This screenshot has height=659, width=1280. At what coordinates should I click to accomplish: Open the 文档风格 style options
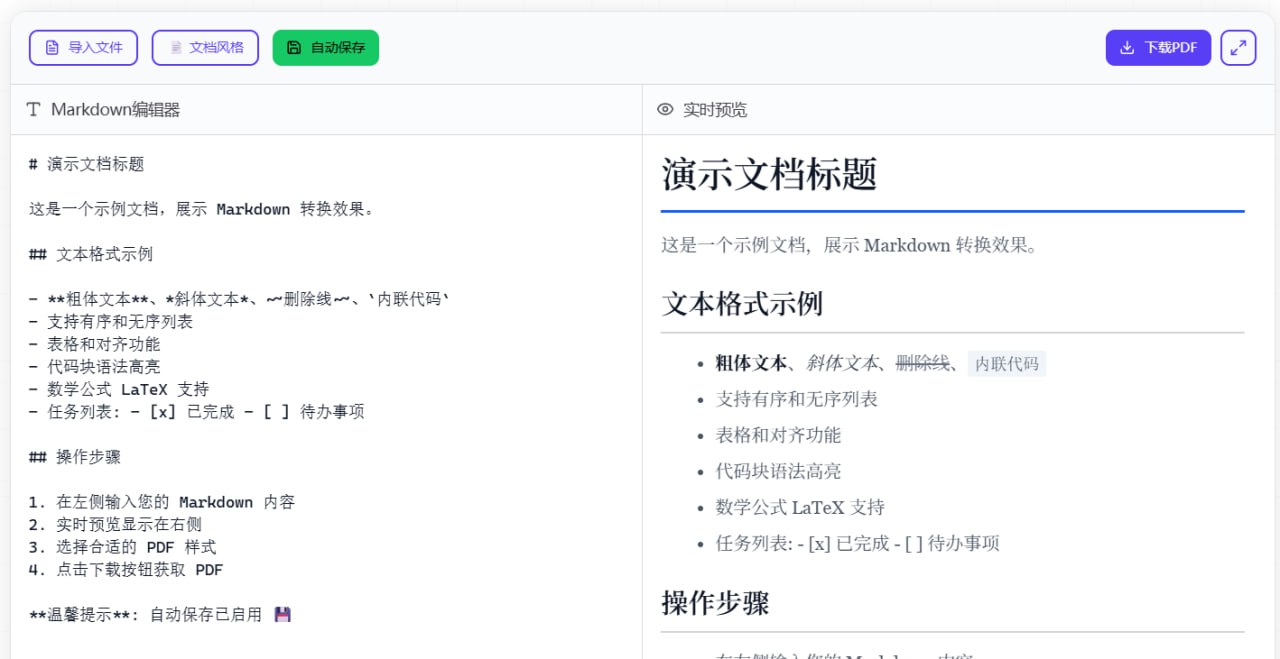click(205, 48)
